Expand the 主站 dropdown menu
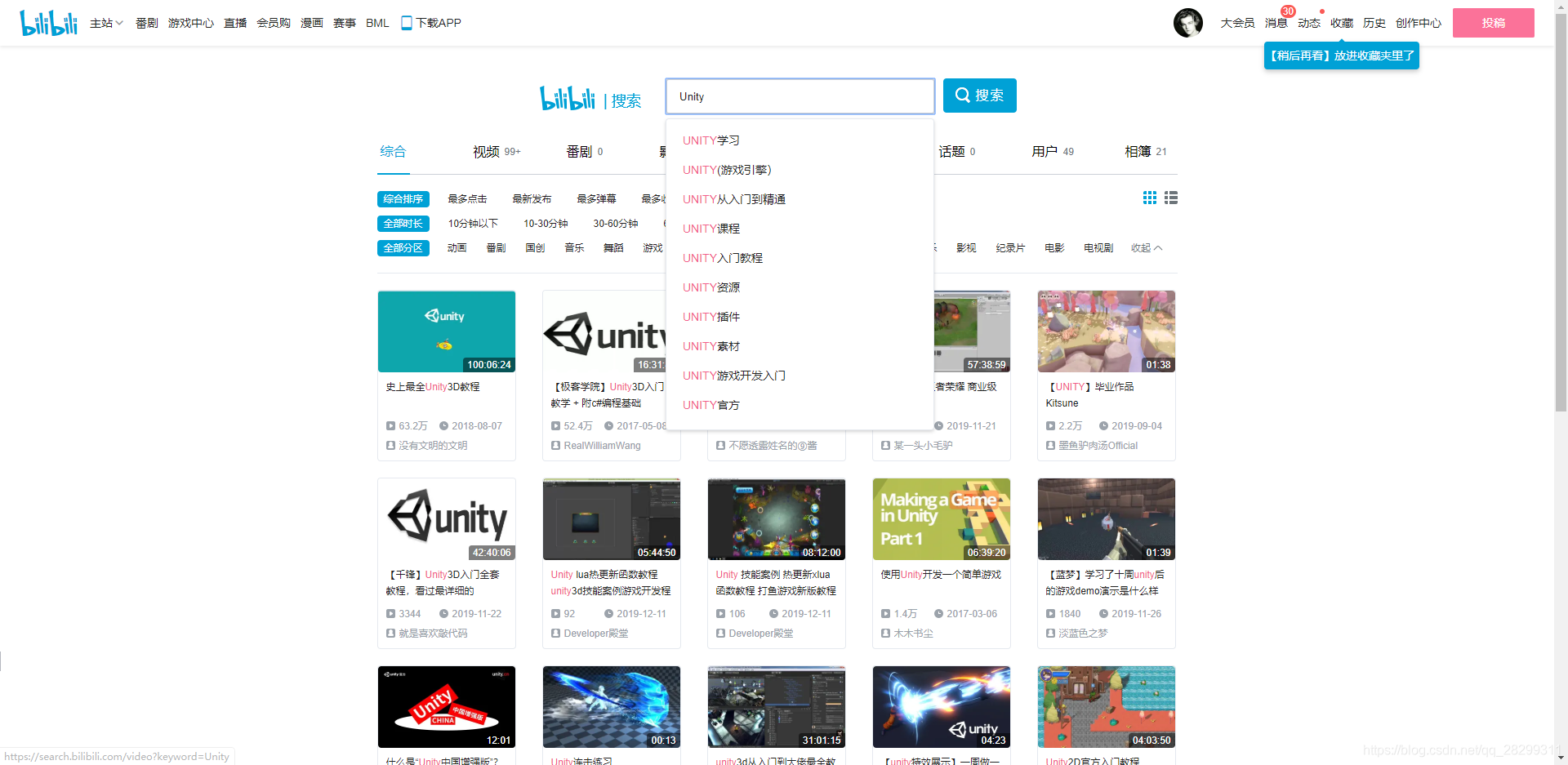Viewport: 1568px width, 765px height. [106, 23]
